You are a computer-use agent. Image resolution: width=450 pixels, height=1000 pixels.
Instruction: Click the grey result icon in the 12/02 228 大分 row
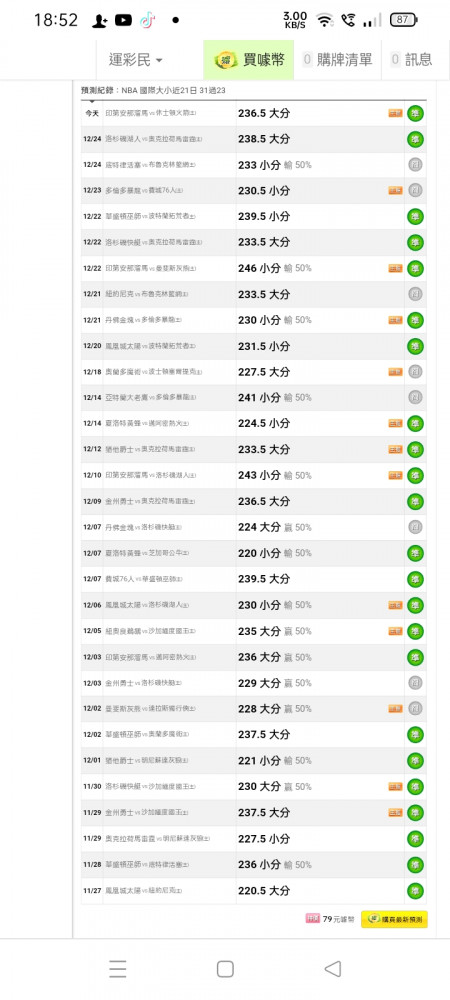click(x=416, y=709)
